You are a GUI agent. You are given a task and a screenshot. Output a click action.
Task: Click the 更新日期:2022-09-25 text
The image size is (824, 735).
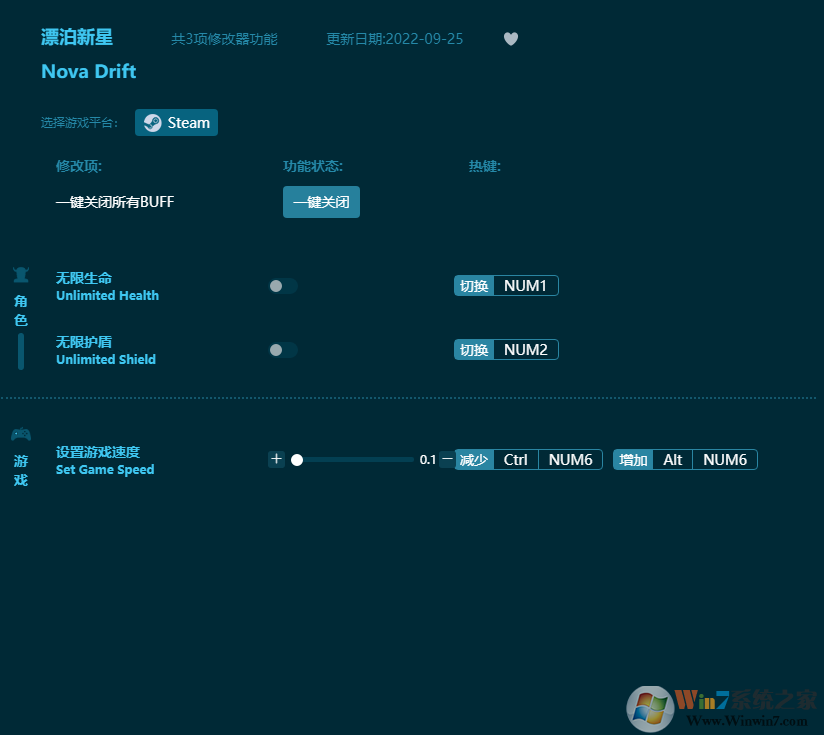point(395,39)
